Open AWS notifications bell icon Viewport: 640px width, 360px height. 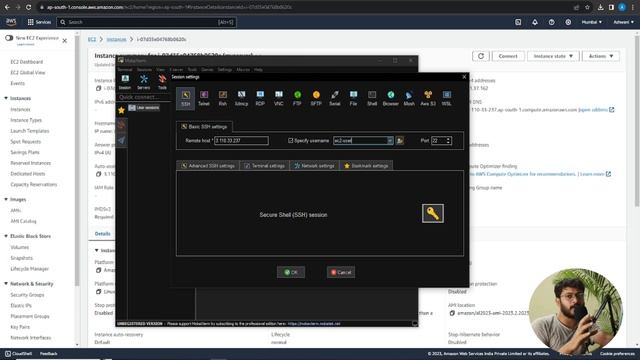[535, 22]
